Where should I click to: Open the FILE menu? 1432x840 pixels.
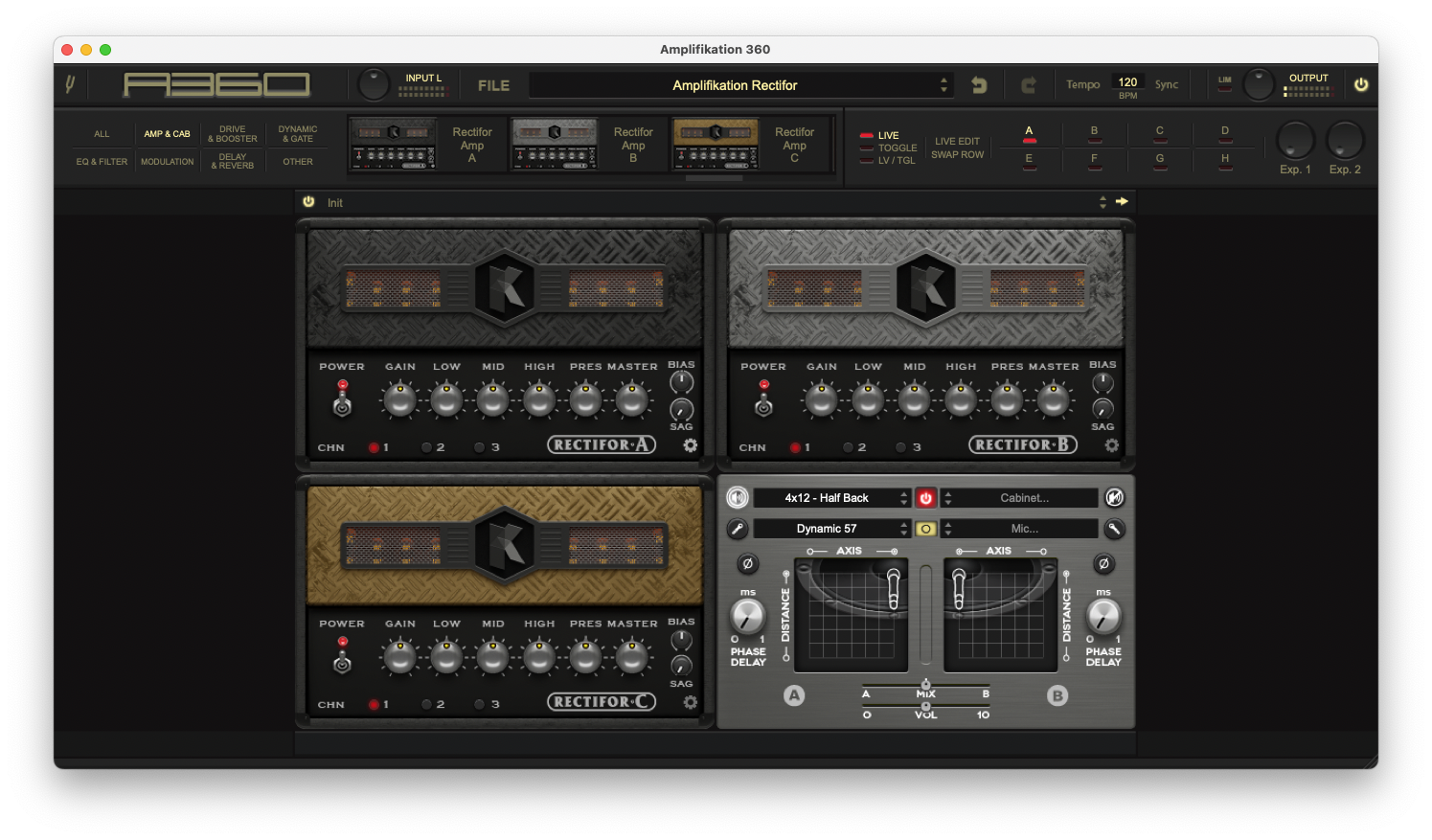coord(493,85)
